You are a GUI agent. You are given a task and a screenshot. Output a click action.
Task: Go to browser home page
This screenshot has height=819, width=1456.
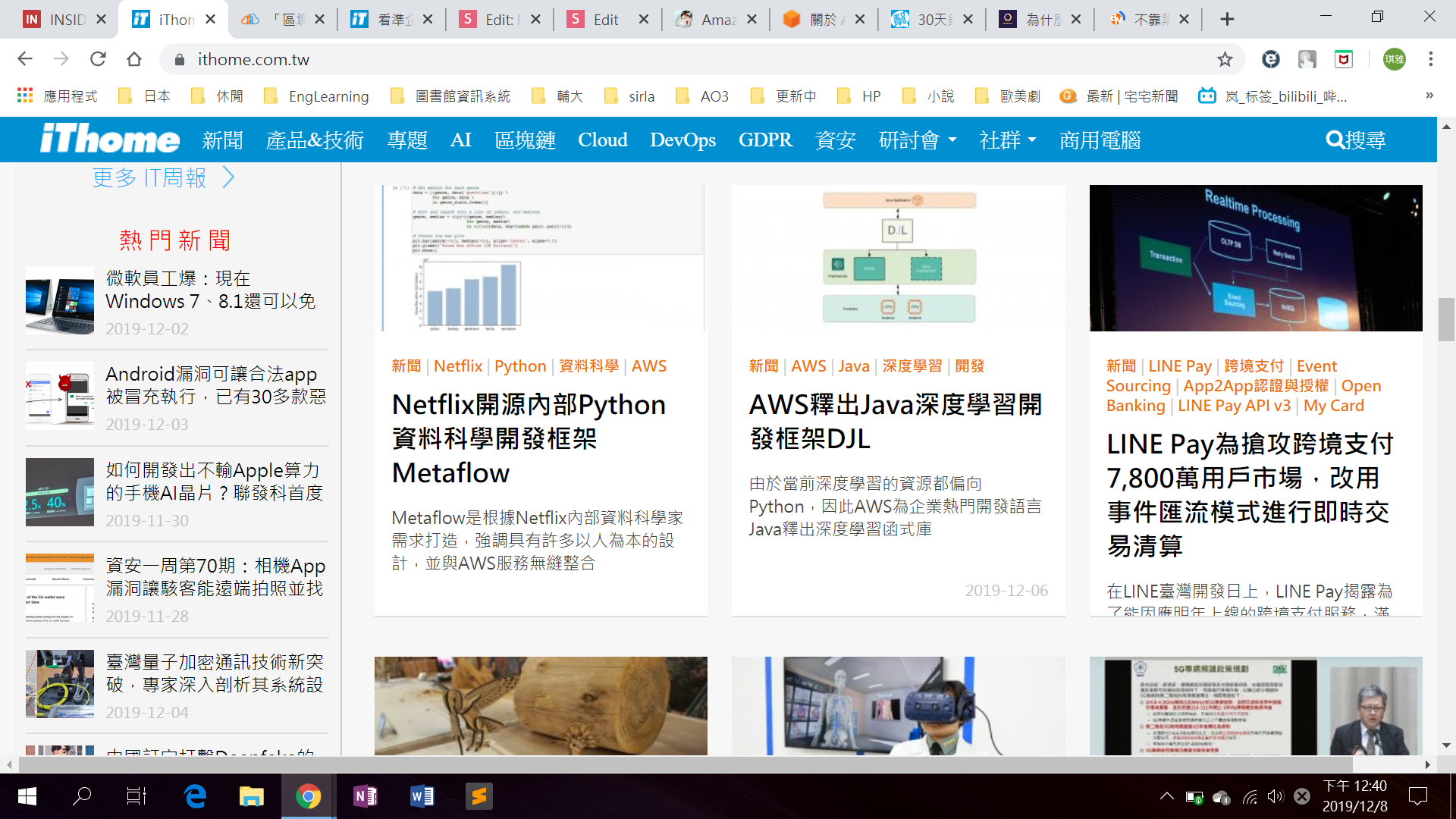(x=134, y=59)
